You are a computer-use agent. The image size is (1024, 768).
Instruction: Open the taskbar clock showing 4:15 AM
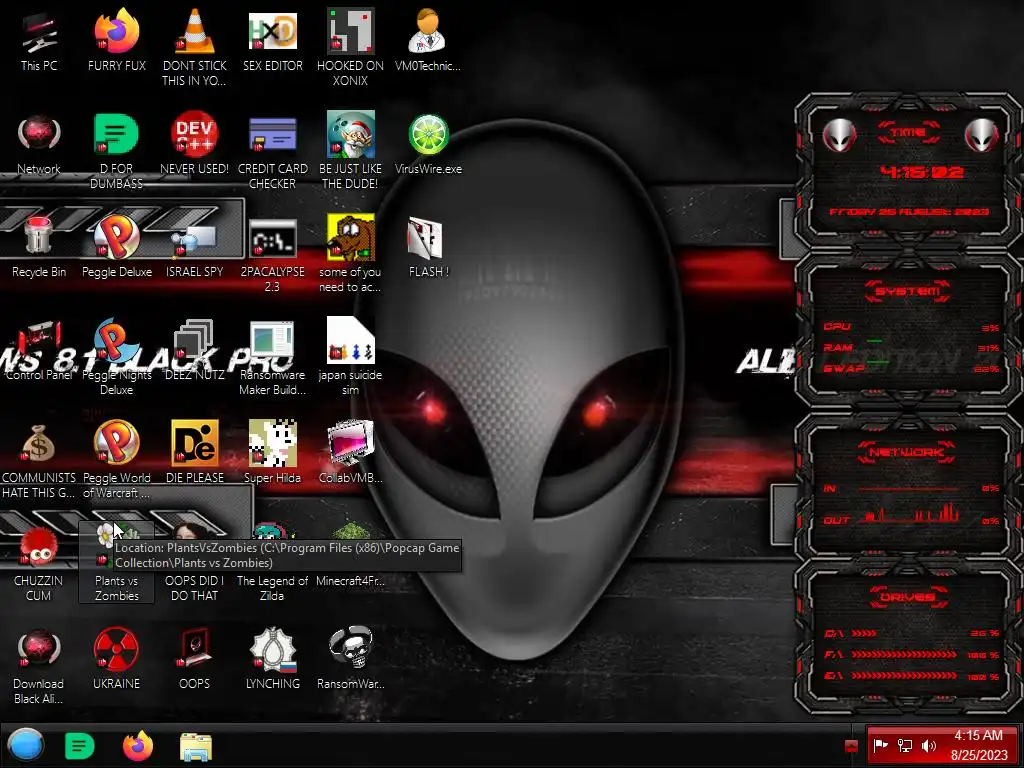coord(978,745)
